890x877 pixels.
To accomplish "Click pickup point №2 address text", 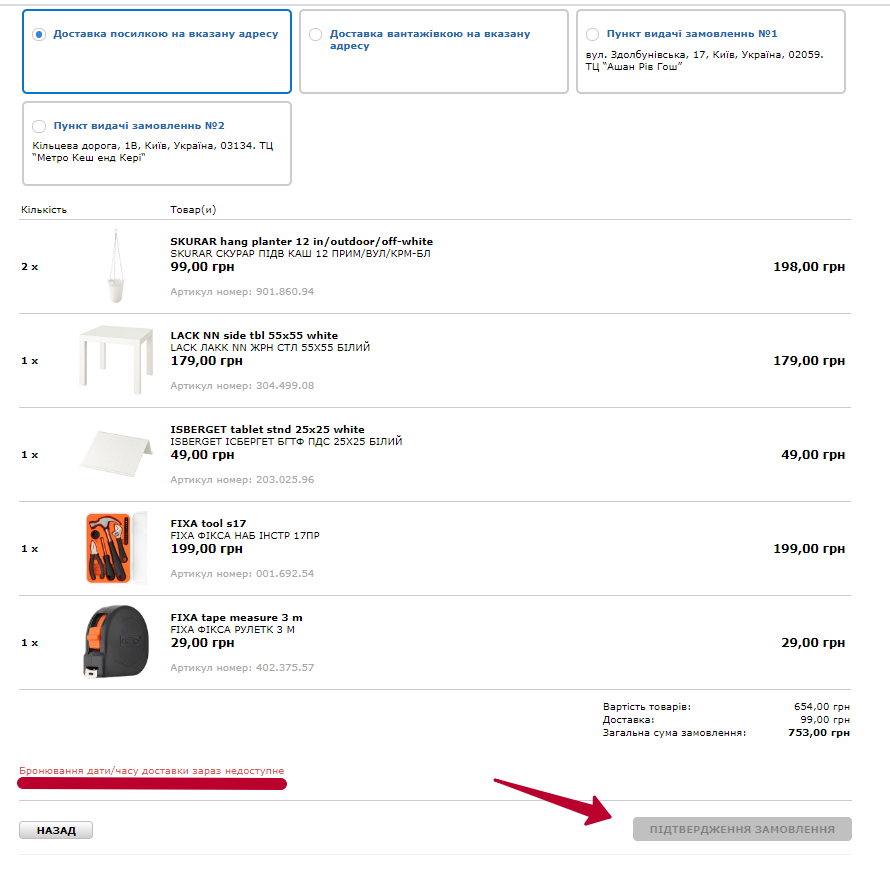I will pyautogui.click(x=152, y=151).
